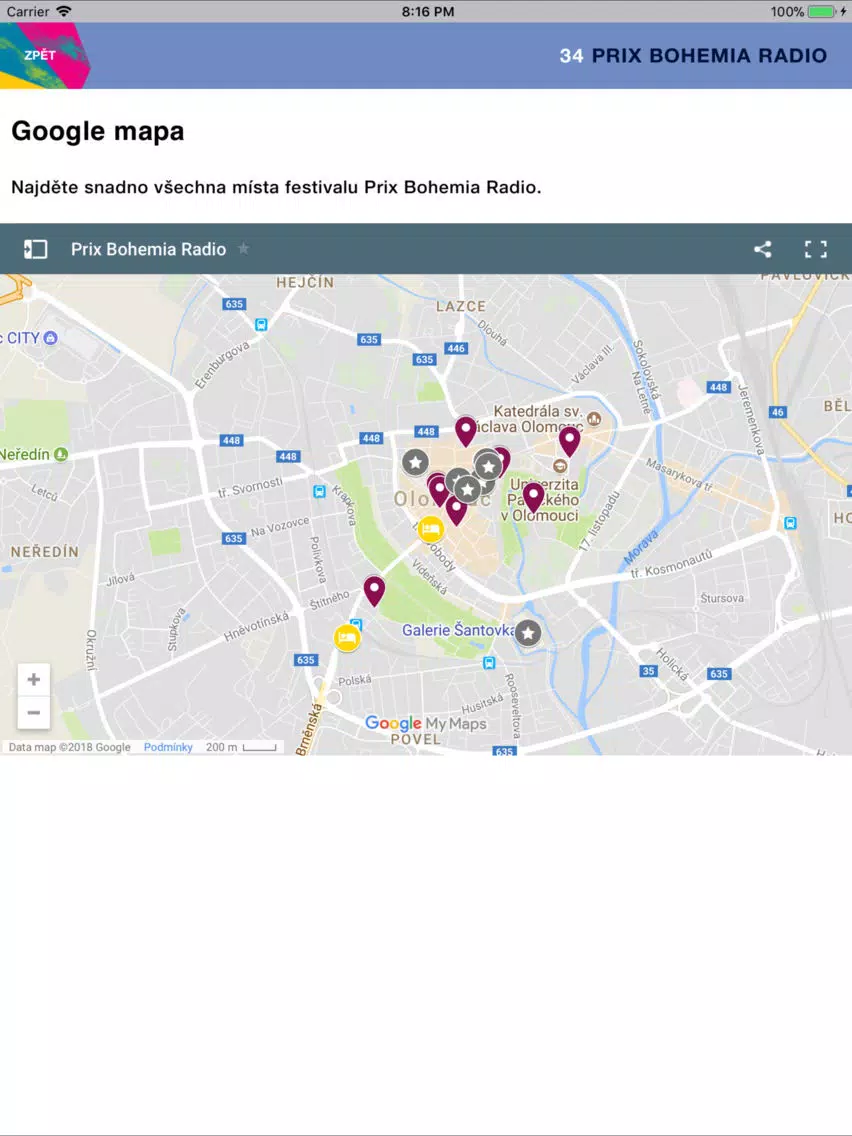The width and height of the screenshot is (852, 1136).
Task: Click the Katedrála sv. Václava map label
Action: point(538,419)
